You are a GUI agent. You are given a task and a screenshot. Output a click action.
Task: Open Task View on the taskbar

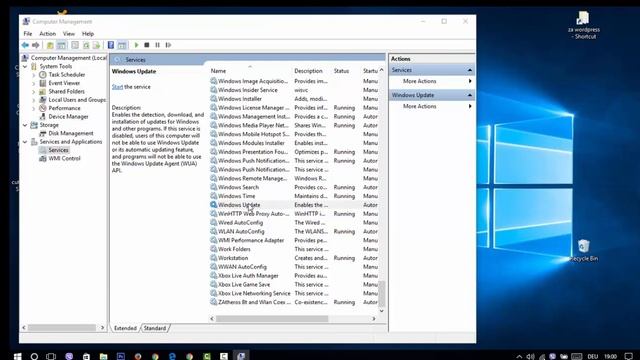pos(51,356)
